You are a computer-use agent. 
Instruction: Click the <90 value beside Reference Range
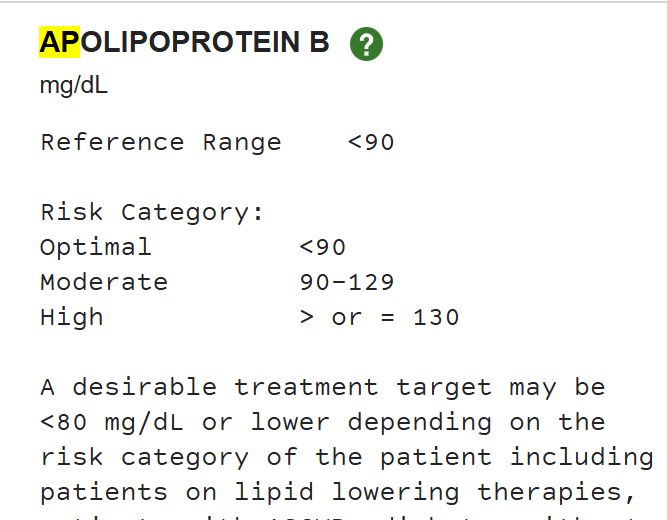point(371,142)
